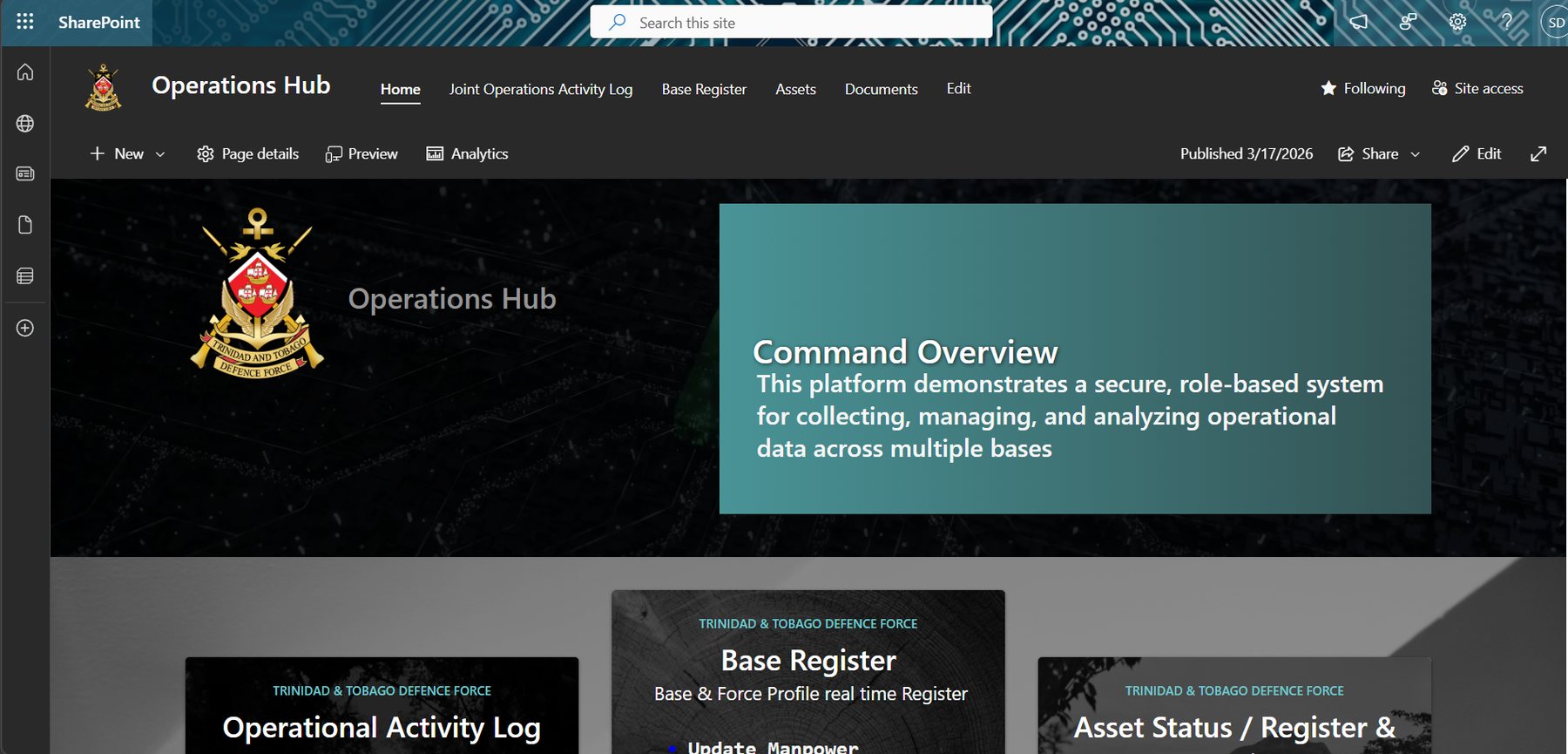Open My sites globe icon in left rail
1568x754 pixels.
click(25, 124)
